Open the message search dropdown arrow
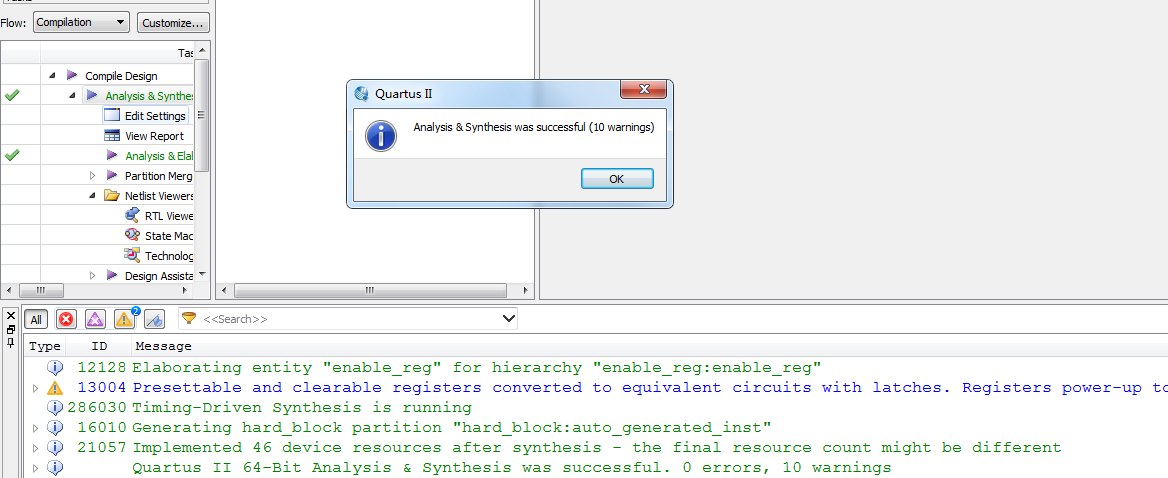 pos(509,319)
